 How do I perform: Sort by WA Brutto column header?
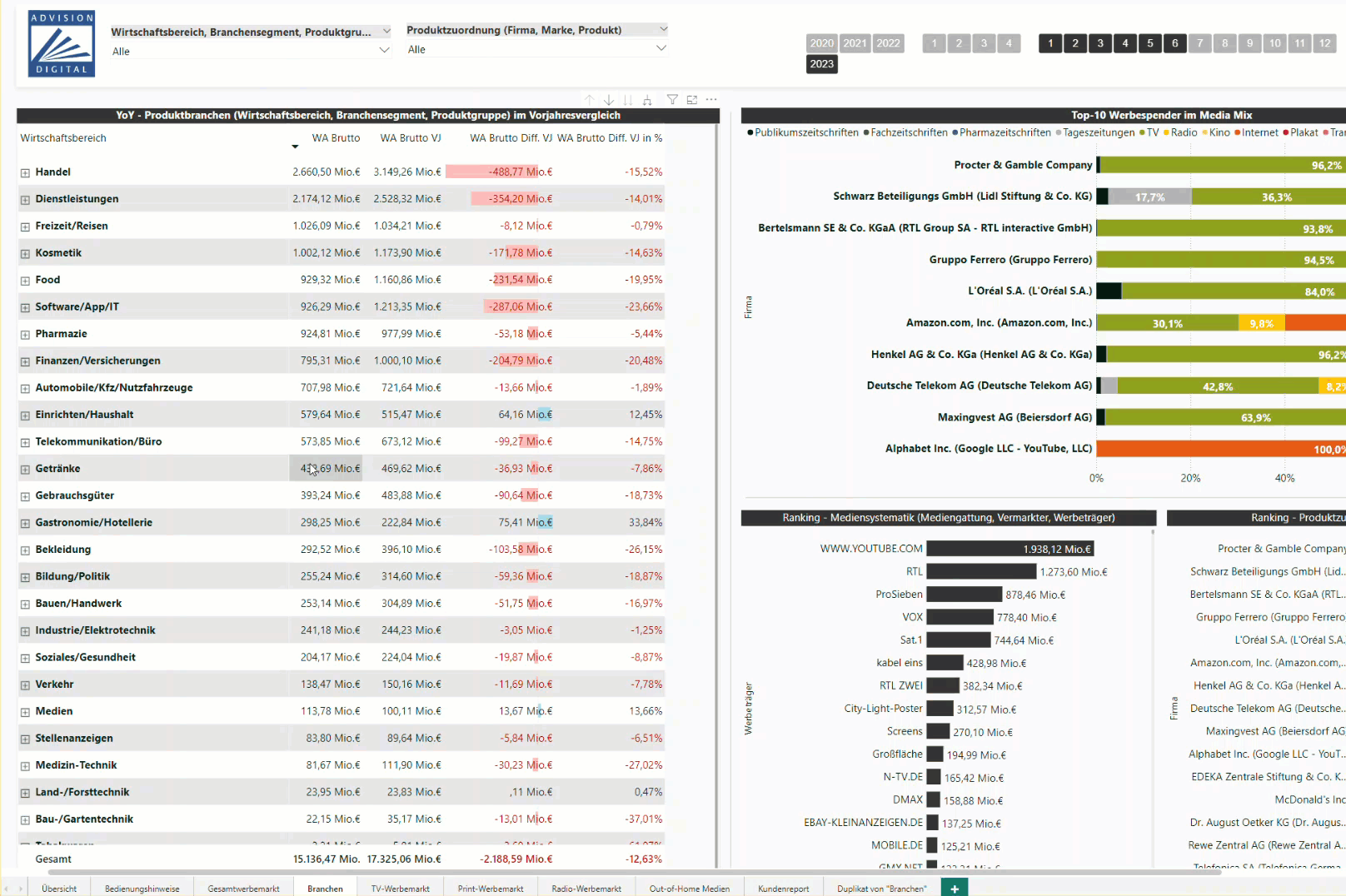[x=336, y=138]
